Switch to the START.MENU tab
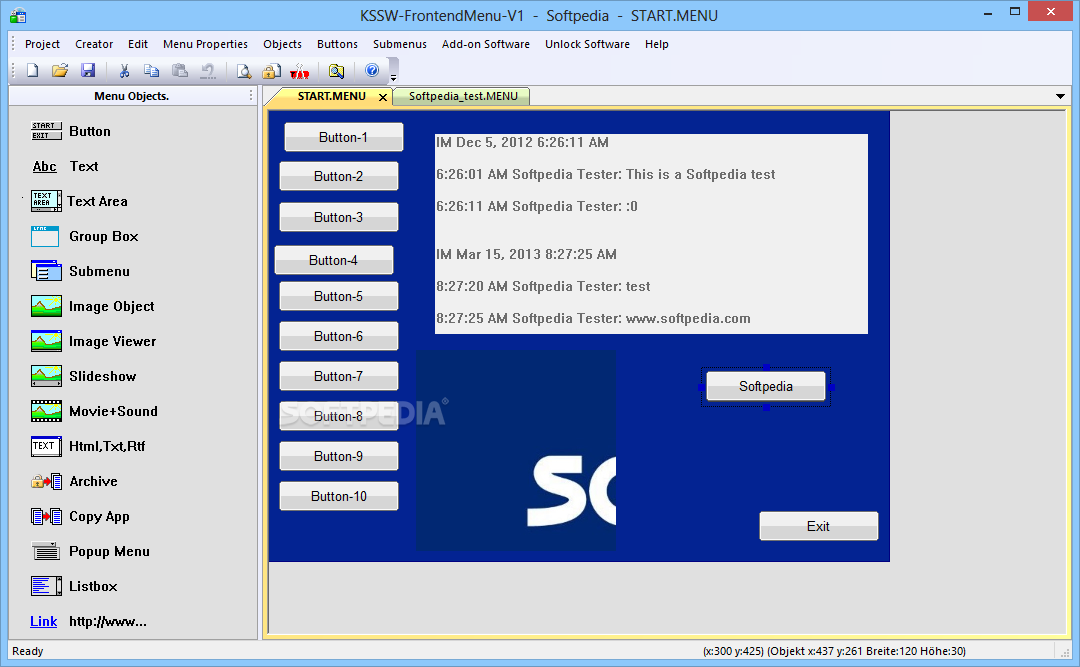Image resolution: width=1080 pixels, height=667 pixels. tap(331, 96)
